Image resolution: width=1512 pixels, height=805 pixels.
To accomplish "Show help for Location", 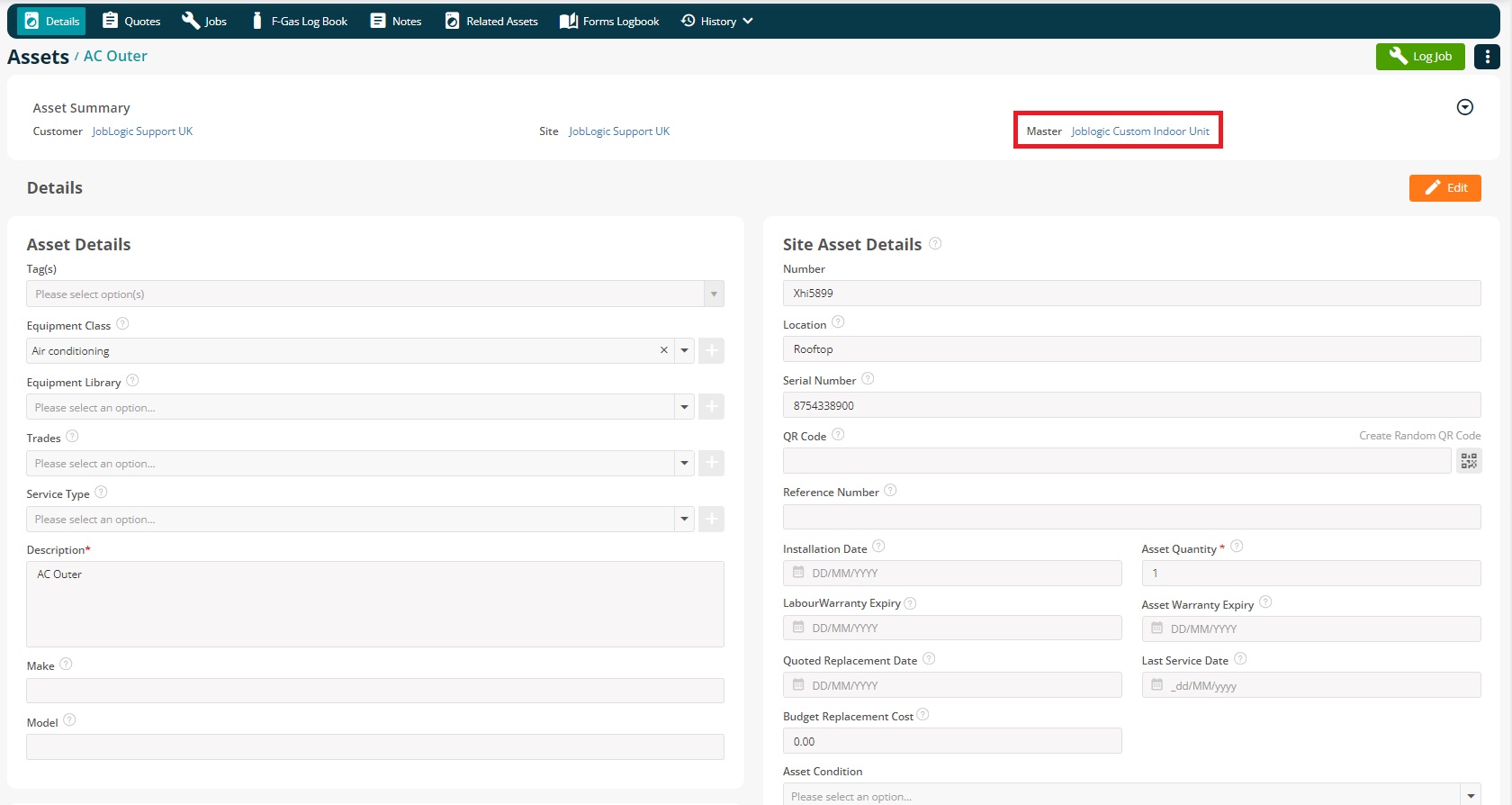I will 839,322.
